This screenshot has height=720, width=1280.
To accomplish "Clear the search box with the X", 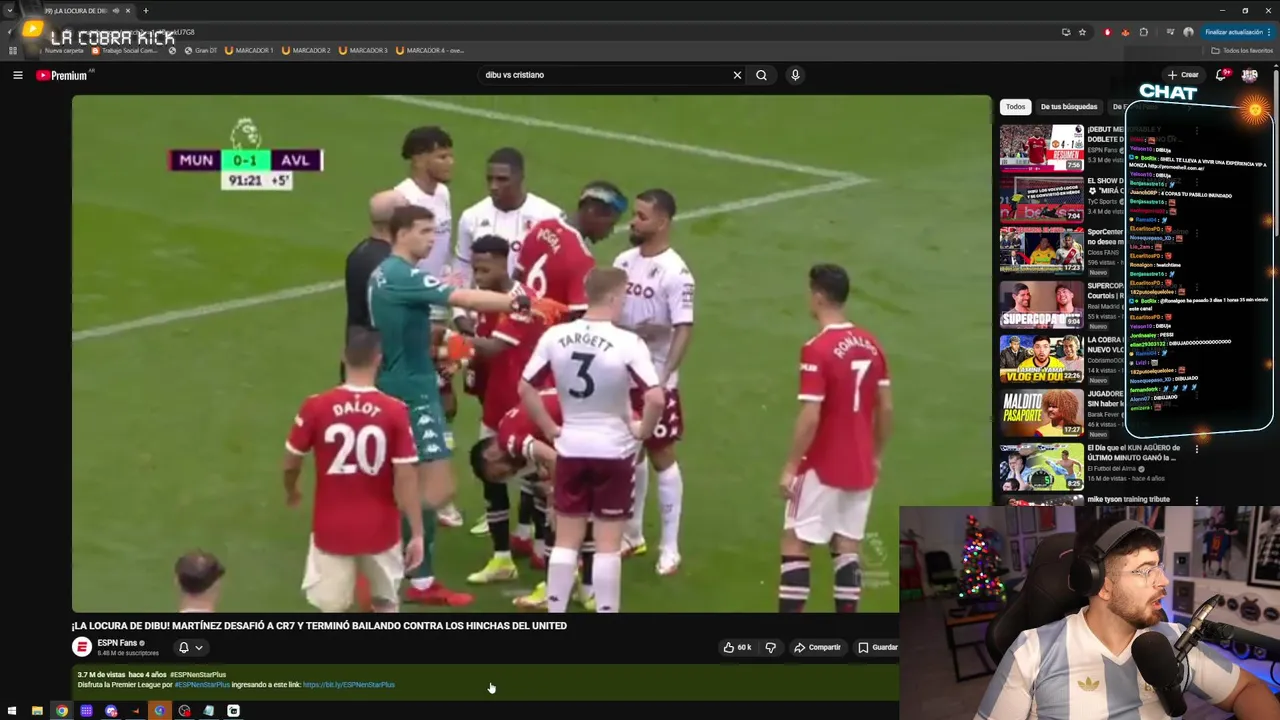I will (x=737, y=75).
